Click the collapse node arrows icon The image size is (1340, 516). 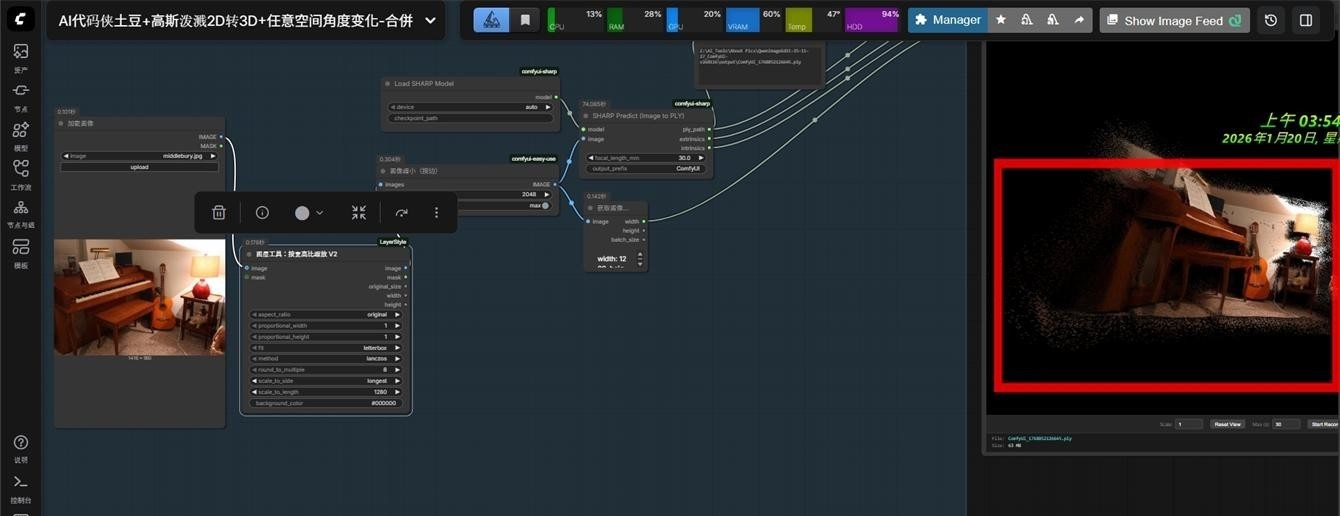(x=359, y=213)
